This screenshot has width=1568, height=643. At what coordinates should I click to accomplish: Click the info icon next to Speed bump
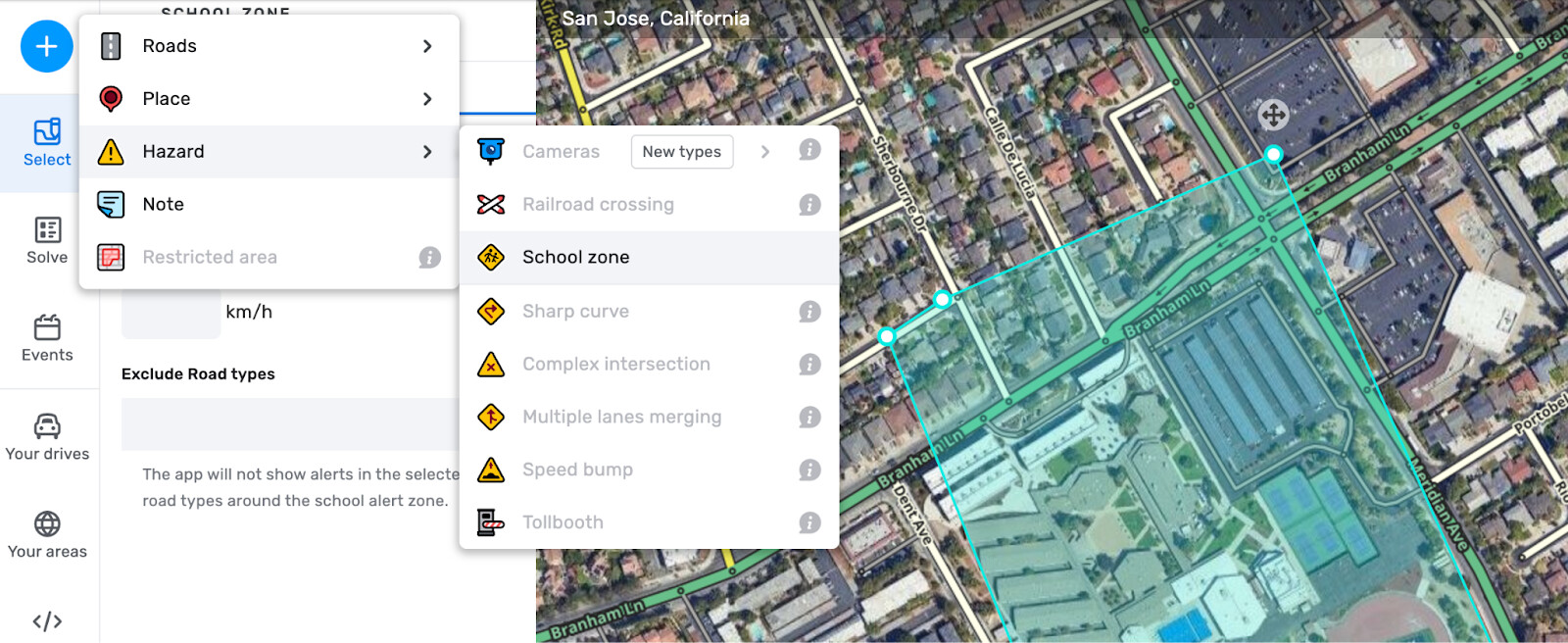809,470
